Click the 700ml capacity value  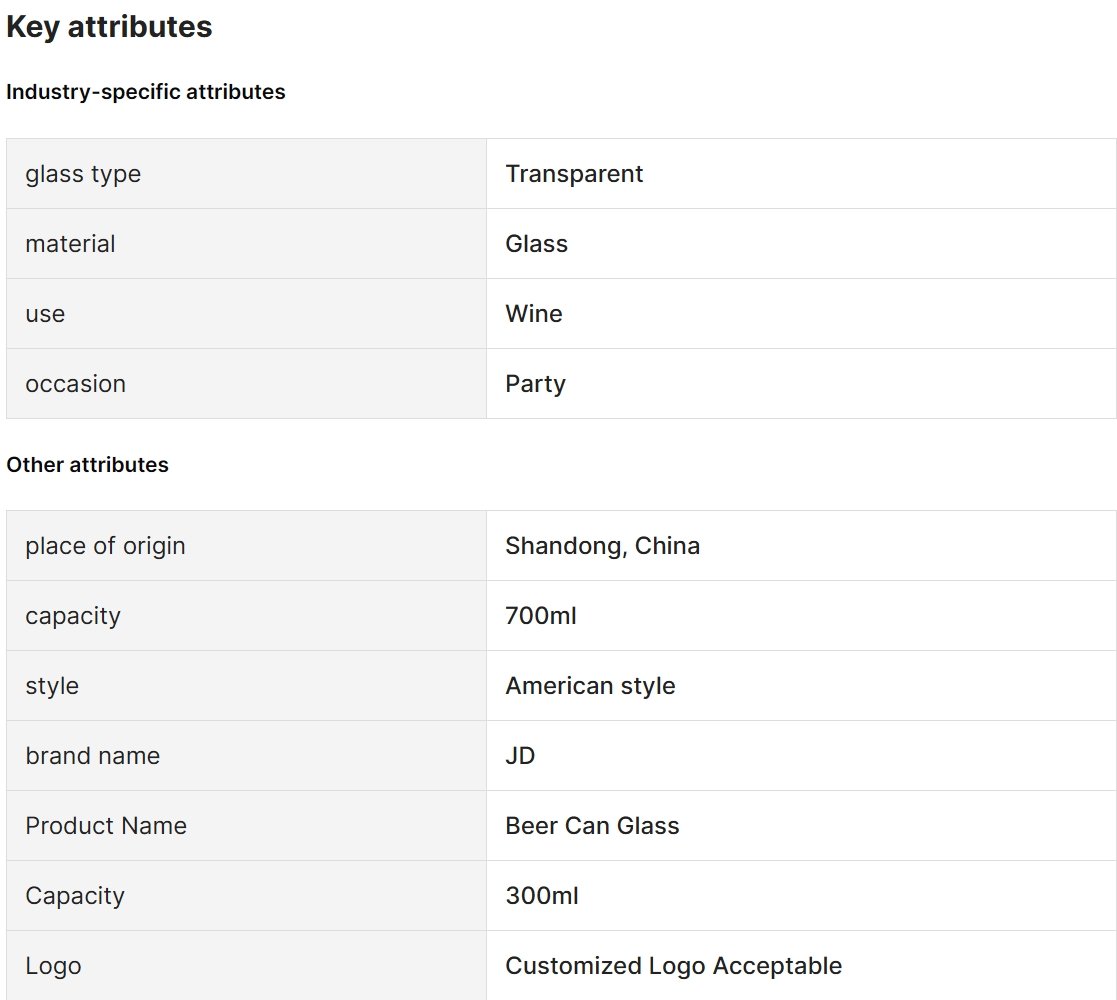[x=541, y=615]
